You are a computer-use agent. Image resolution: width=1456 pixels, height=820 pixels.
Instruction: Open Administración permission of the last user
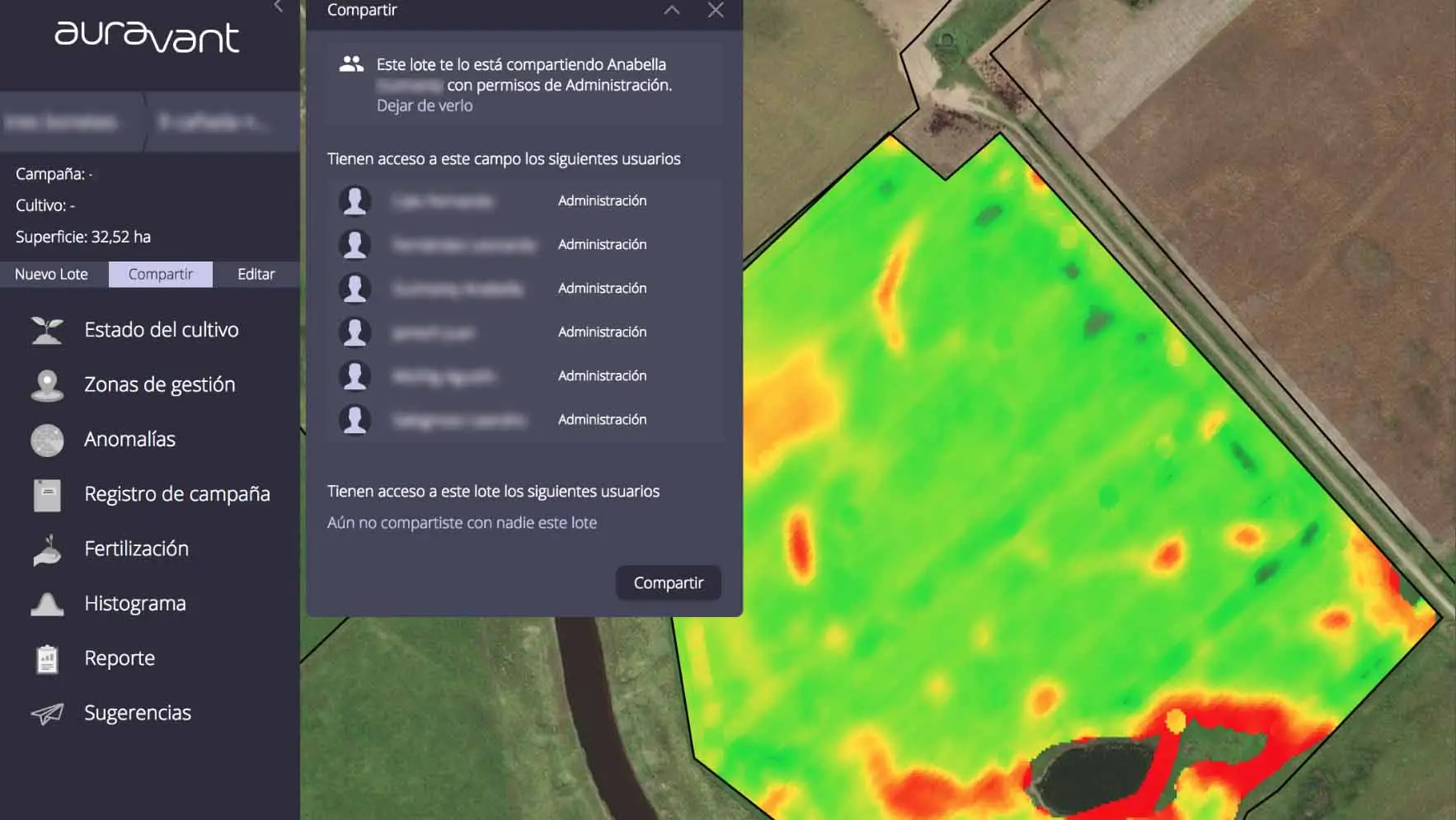(x=602, y=419)
